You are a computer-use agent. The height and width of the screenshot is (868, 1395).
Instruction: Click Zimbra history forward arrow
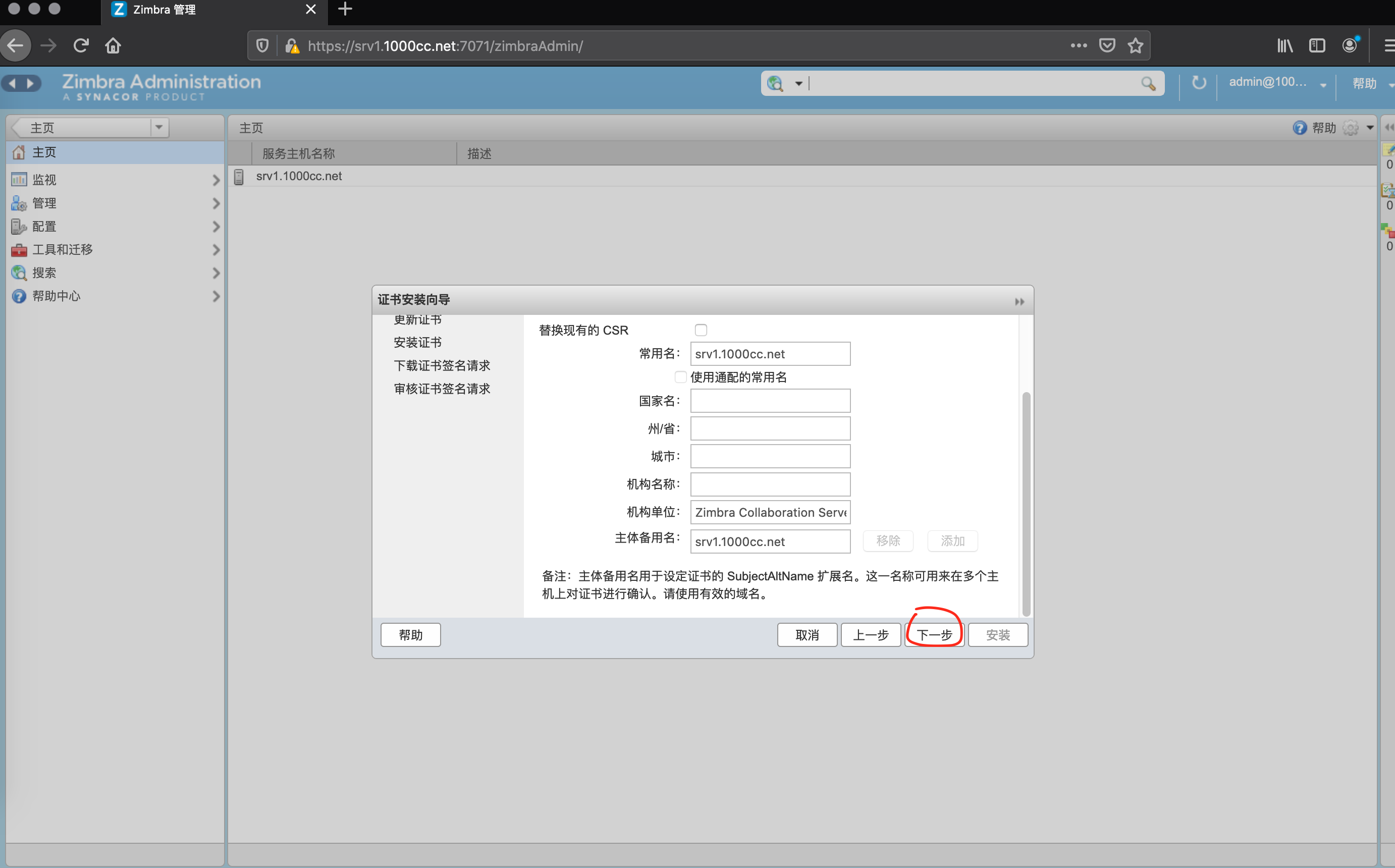[x=31, y=84]
